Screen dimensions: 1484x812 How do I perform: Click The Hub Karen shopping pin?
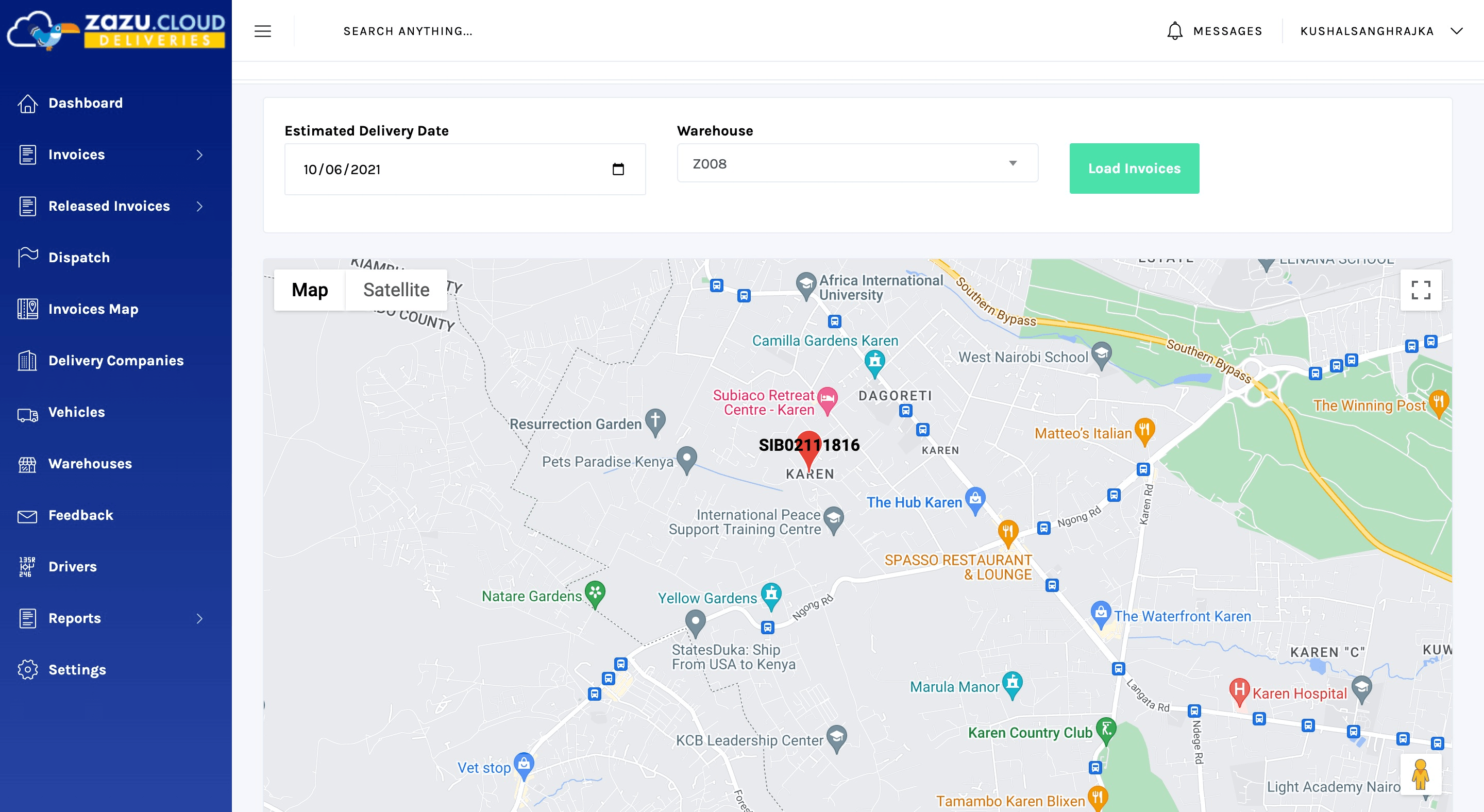975,500
